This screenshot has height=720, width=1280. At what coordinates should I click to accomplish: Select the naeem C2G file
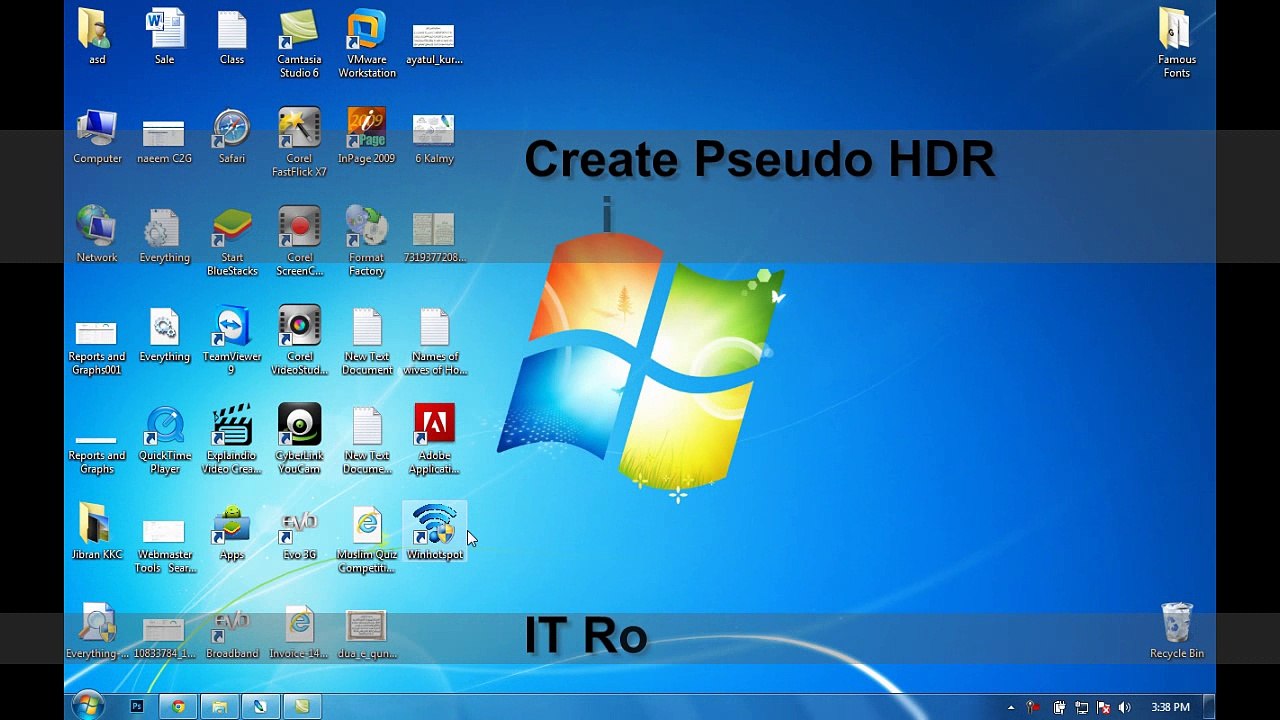[165, 141]
